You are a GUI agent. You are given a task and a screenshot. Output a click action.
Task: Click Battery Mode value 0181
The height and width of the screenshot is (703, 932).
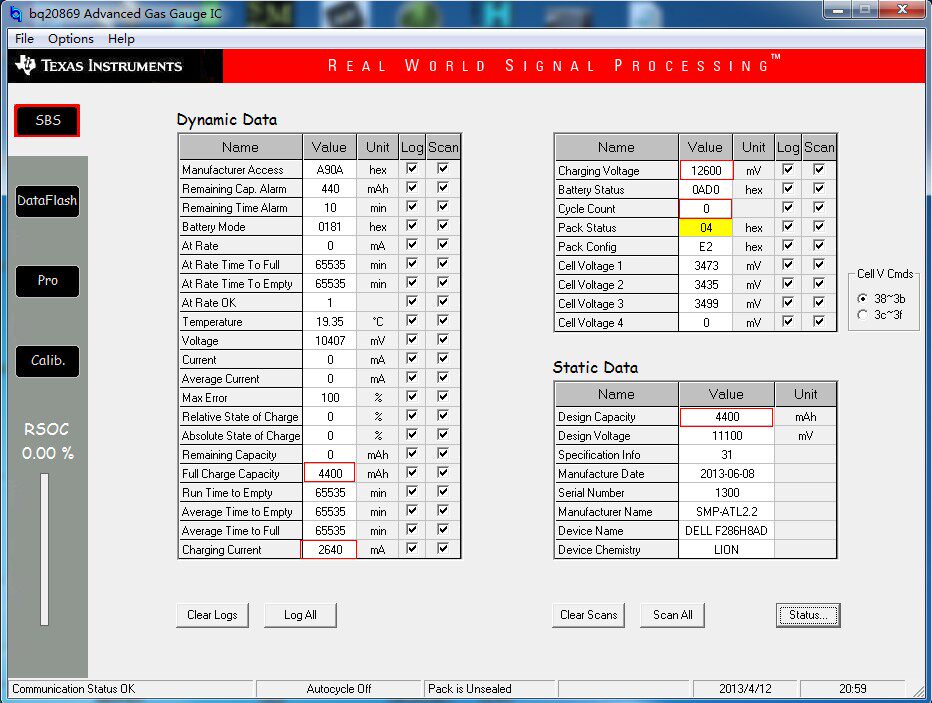coord(330,227)
